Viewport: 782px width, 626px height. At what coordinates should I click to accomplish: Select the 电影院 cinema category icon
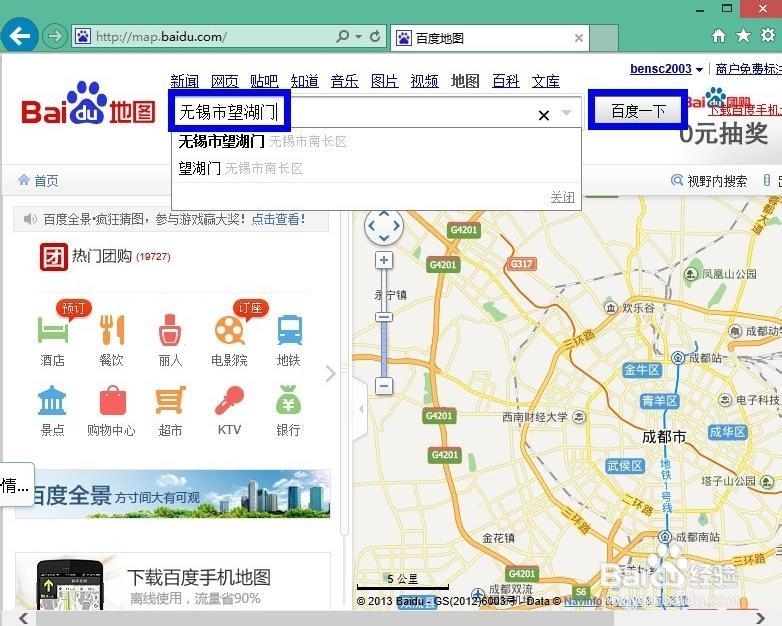[x=229, y=330]
